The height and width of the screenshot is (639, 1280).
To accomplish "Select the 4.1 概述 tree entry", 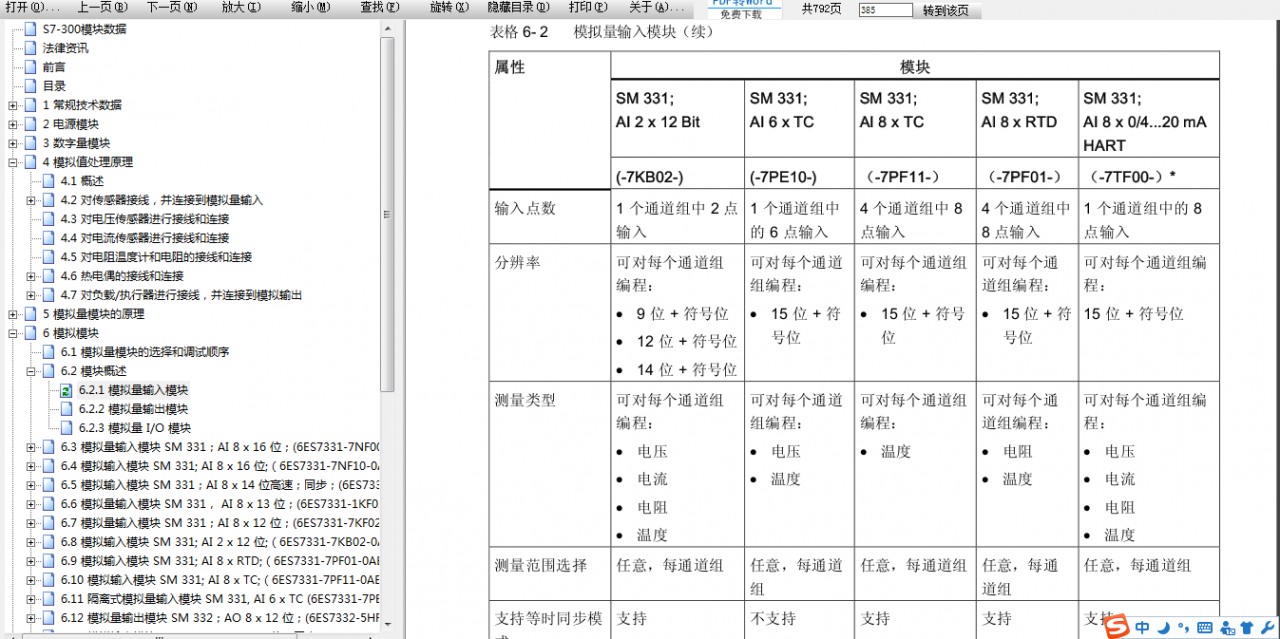I will (x=82, y=181).
